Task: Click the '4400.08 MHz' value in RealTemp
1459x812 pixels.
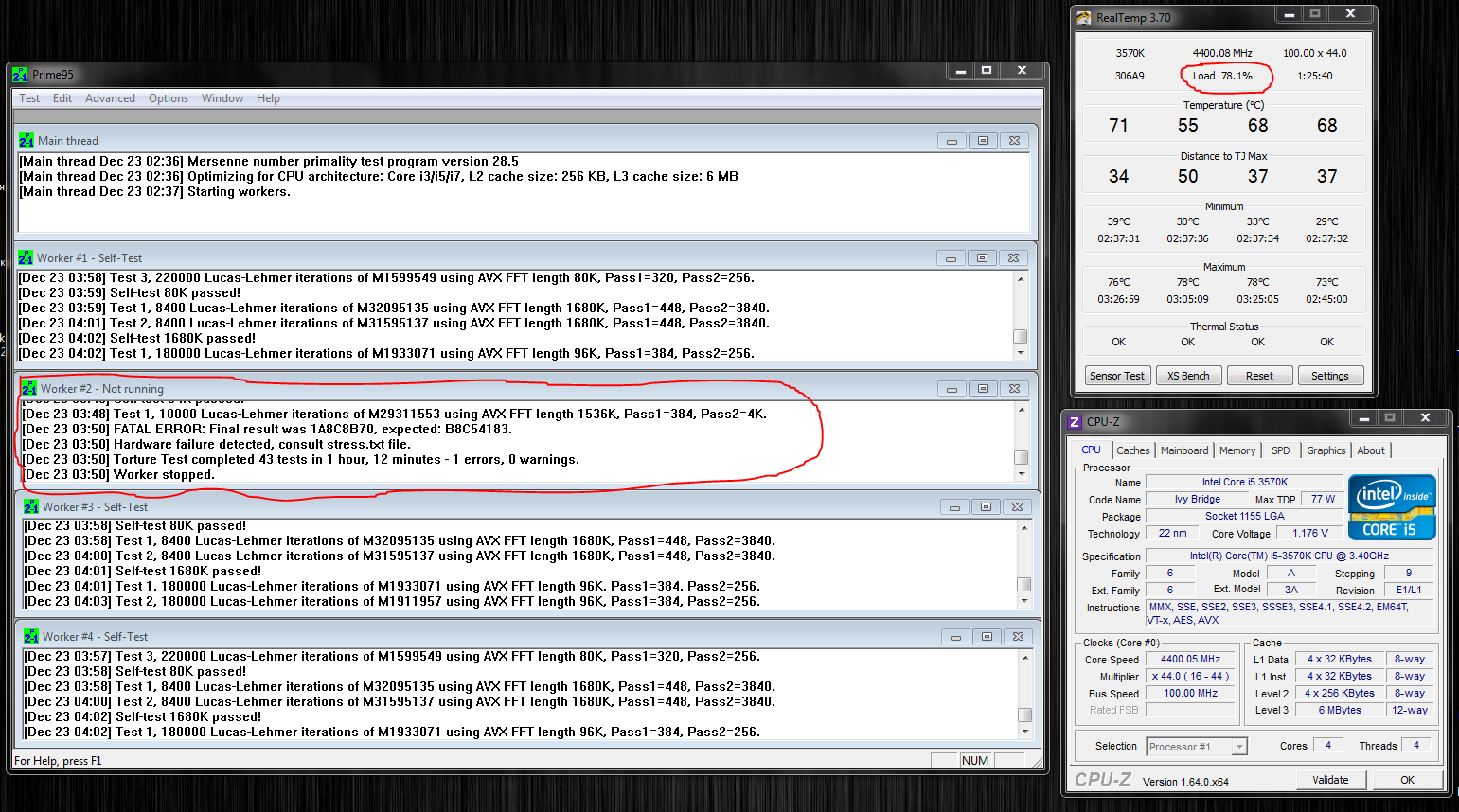Action: [1222, 53]
